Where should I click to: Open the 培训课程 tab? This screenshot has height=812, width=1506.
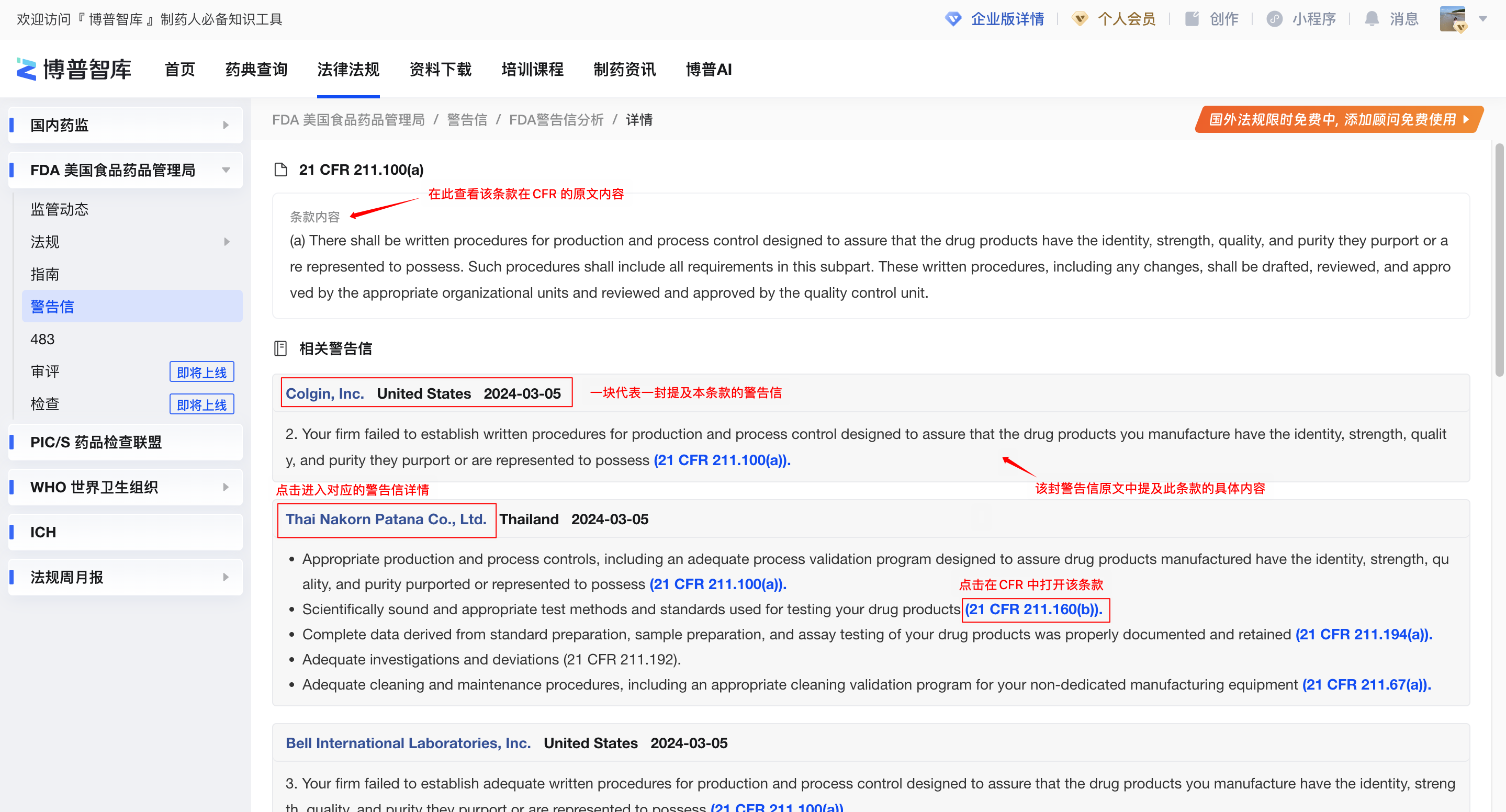coord(533,70)
